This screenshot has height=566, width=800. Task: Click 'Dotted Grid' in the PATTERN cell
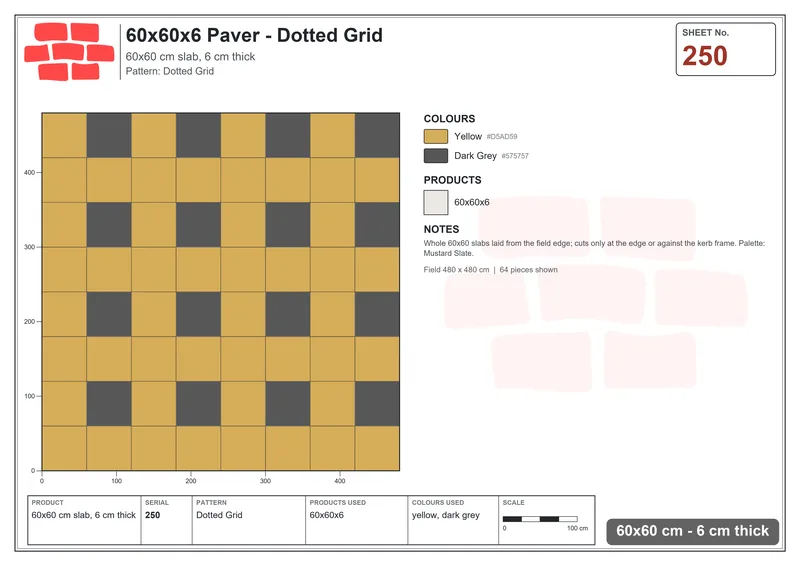pos(219,515)
